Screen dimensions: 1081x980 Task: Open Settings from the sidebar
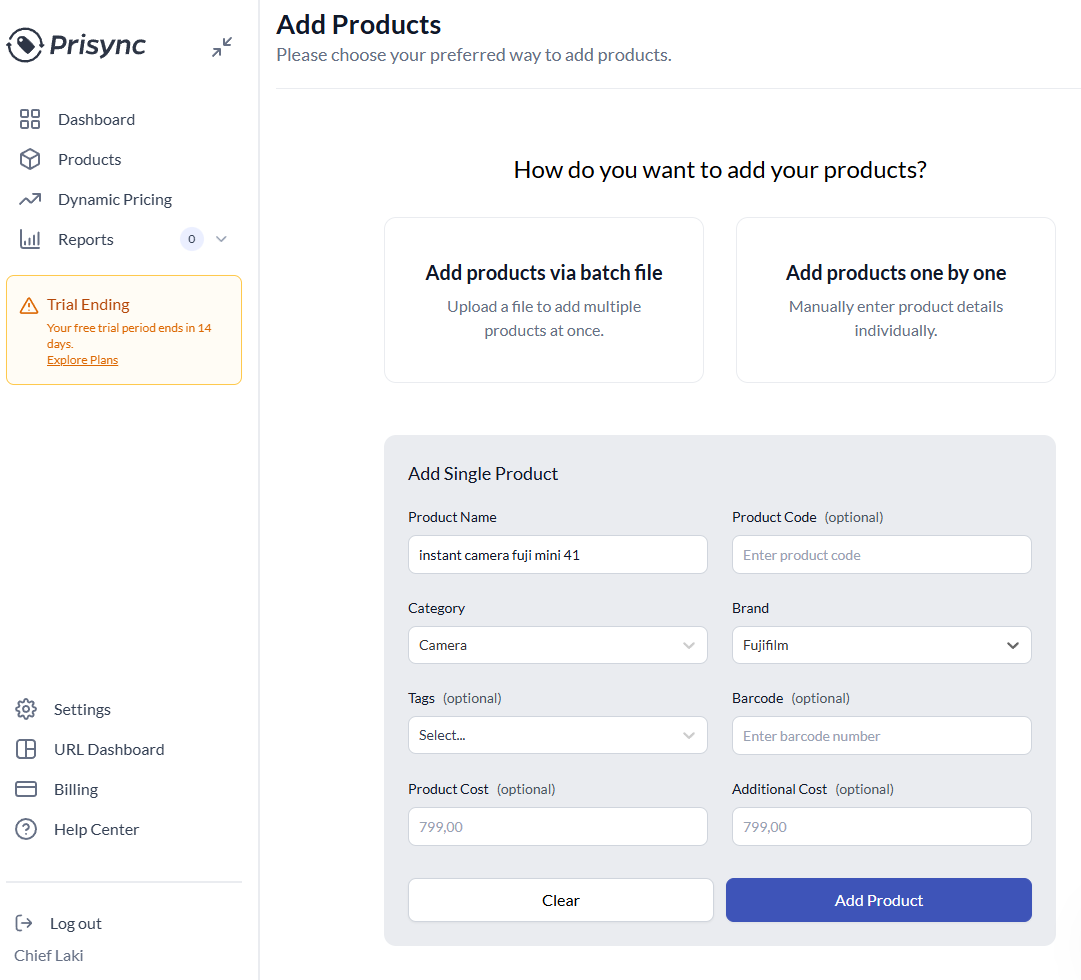(x=82, y=709)
